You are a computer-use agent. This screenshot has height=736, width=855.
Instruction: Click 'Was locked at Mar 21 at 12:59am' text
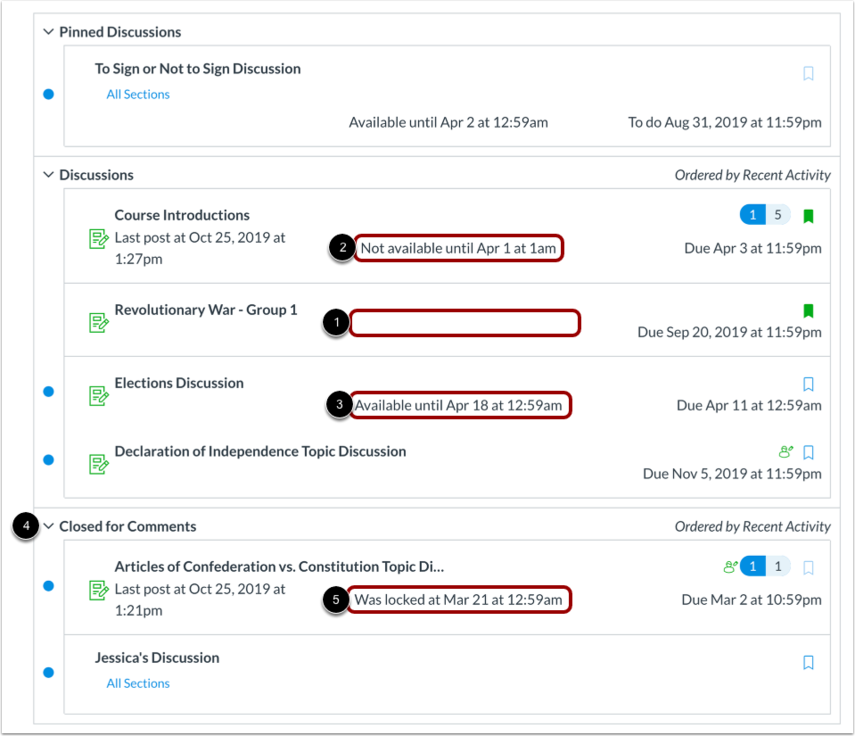tap(458, 600)
